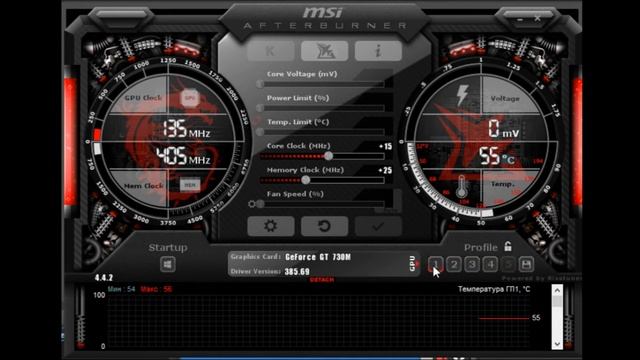This screenshot has width=640, height=360.
Task: Open the Kombustor stress test button
Action: pyautogui.click(x=271, y=51)
